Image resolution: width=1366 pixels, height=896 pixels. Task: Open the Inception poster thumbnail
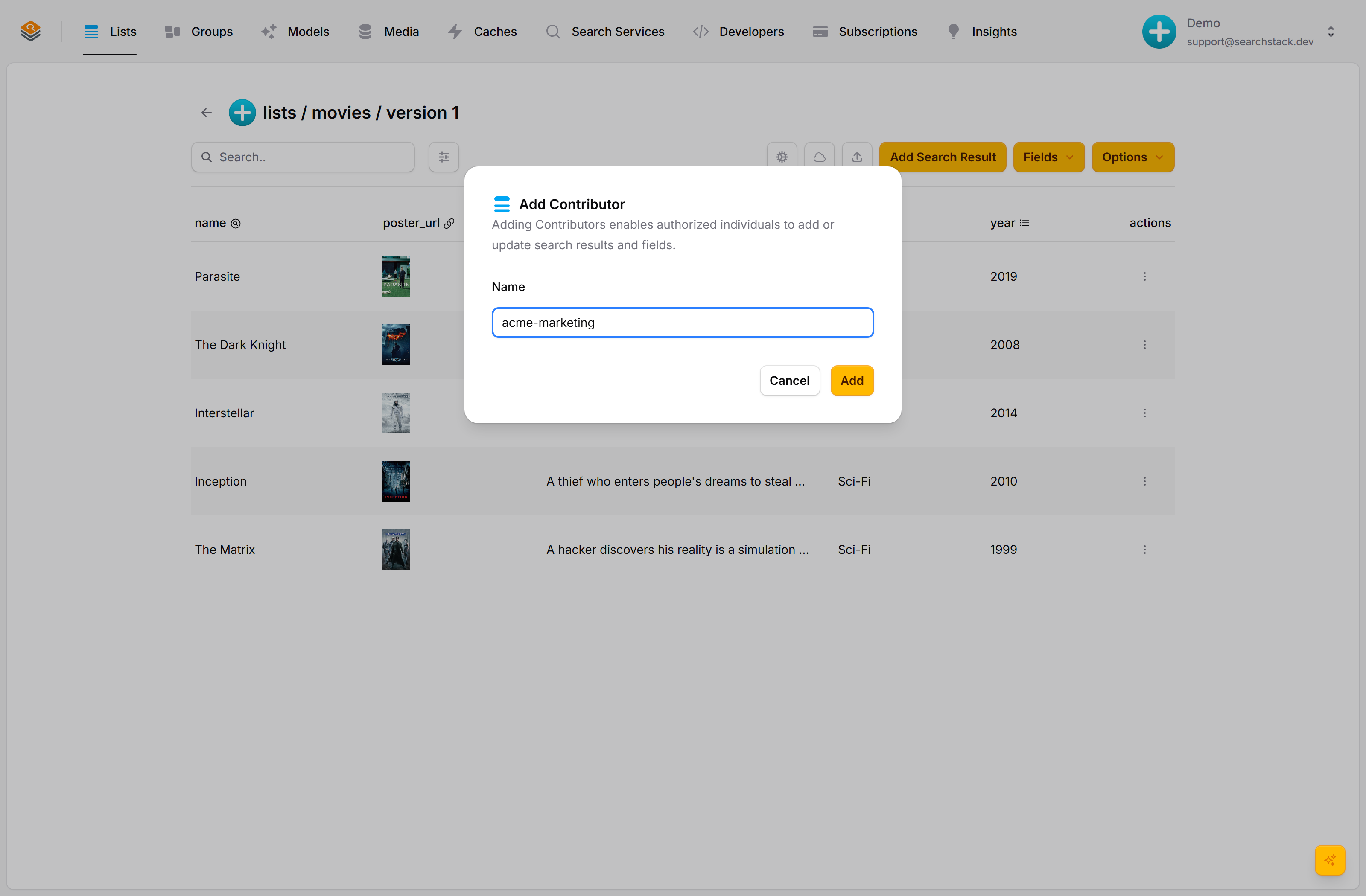click(x=396, y=481)
